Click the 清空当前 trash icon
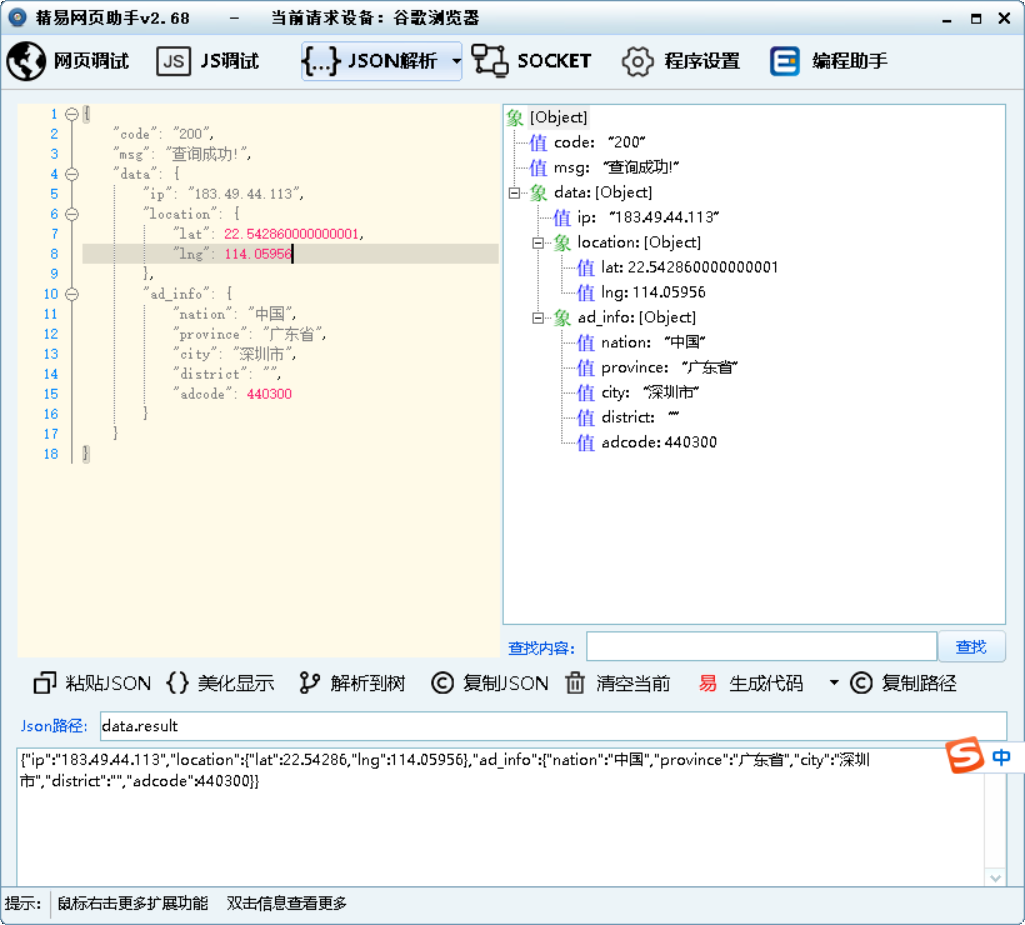1025x925 pixels. point(575,683)
